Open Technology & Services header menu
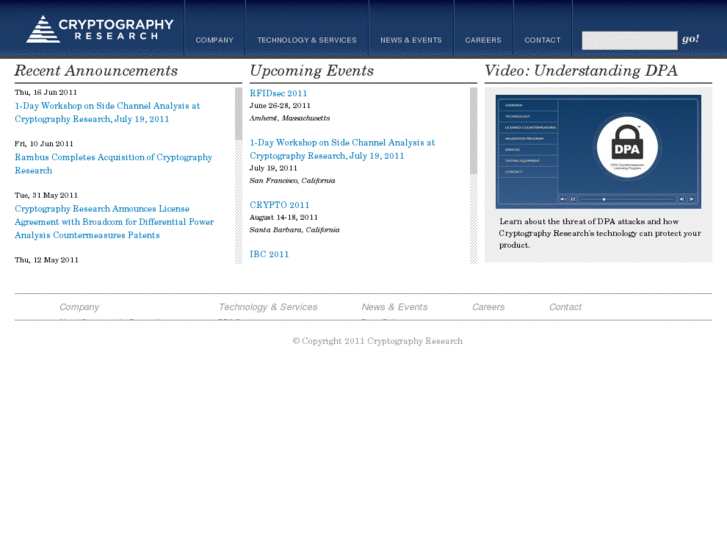Screen dimensions: 727x545 point(307,40)
